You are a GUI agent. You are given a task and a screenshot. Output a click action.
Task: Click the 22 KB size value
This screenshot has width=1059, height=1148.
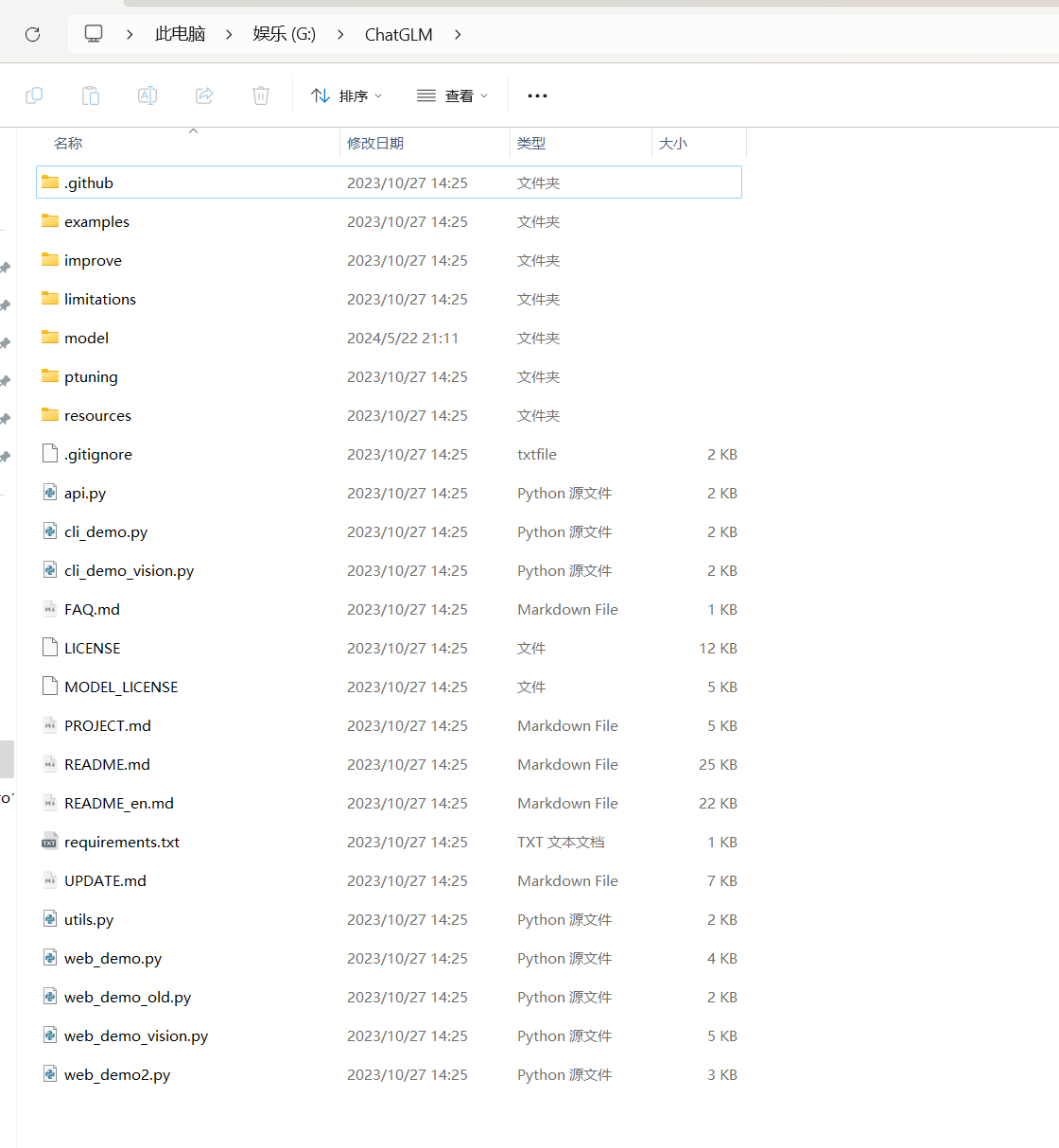[x=718, y=803]
